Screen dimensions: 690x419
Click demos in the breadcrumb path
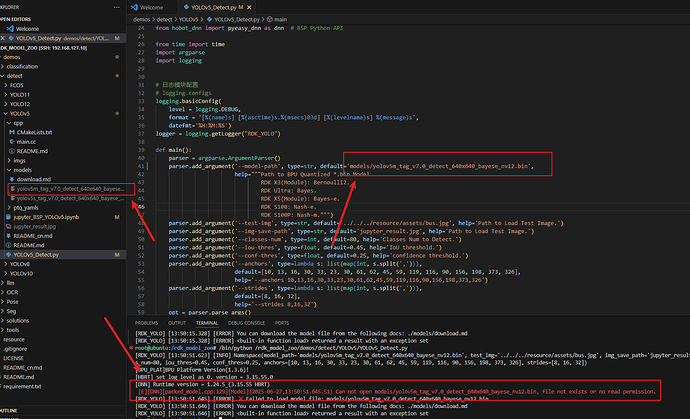[141, 19]
